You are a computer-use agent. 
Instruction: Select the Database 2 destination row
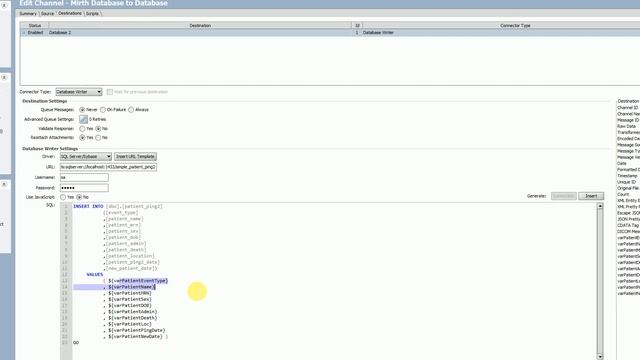coord(330,32)
